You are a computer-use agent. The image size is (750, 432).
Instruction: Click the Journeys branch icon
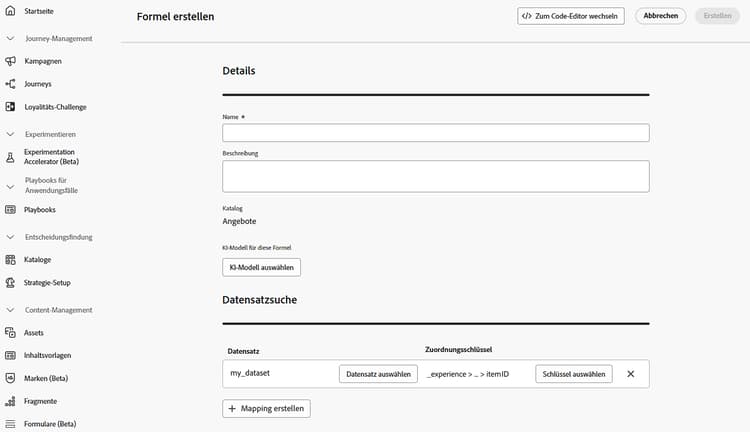10,84
